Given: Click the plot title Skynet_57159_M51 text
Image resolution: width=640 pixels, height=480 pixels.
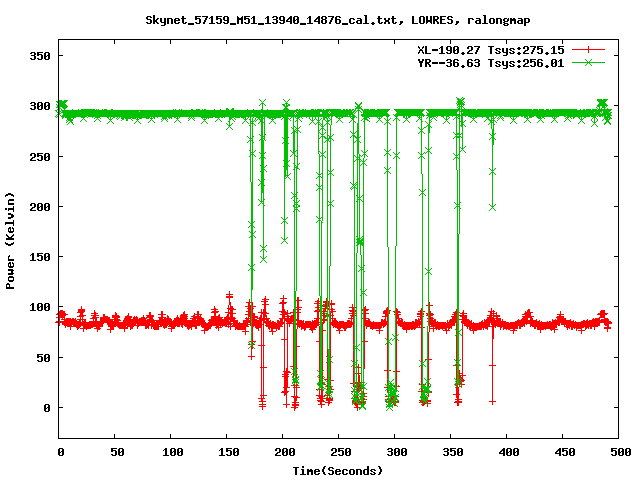Looking at the screenshot, I should click(338, 20).
